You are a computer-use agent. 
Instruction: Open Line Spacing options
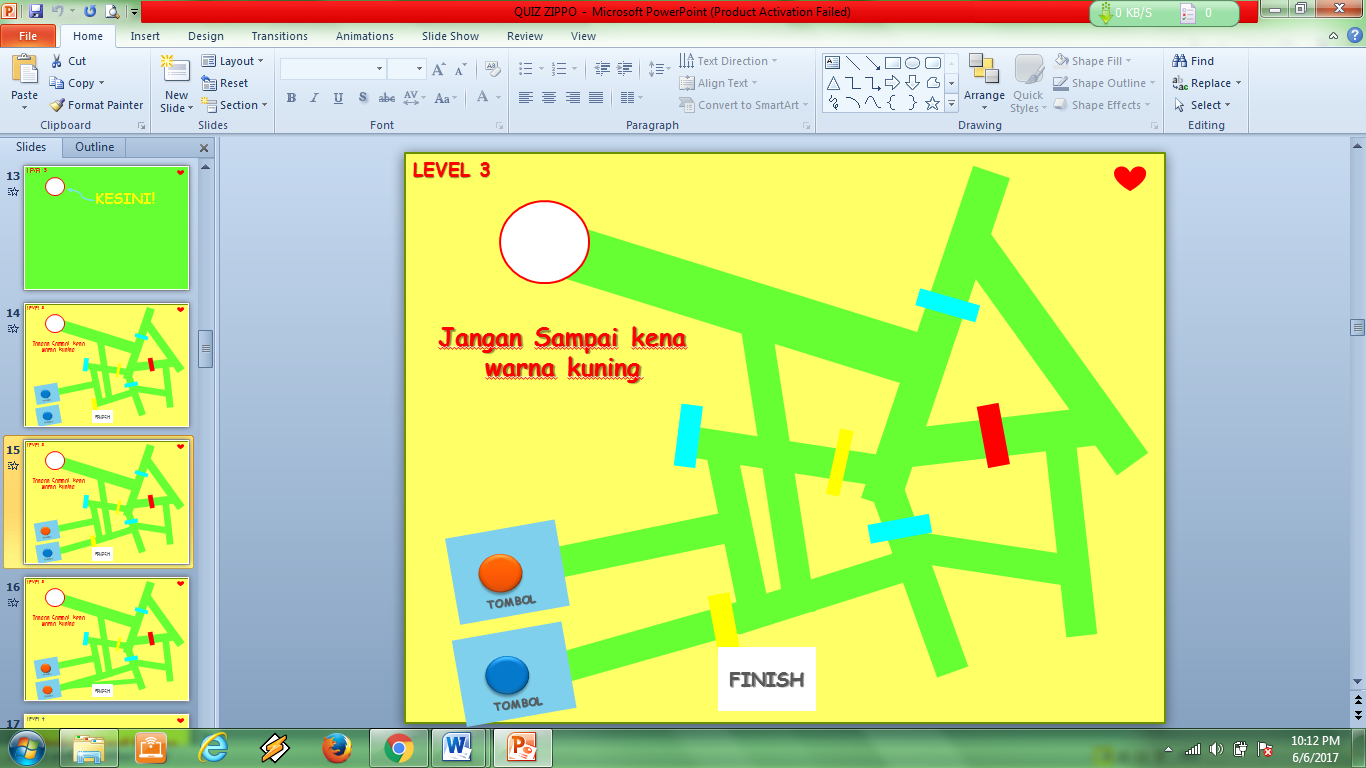click(659, 69)
